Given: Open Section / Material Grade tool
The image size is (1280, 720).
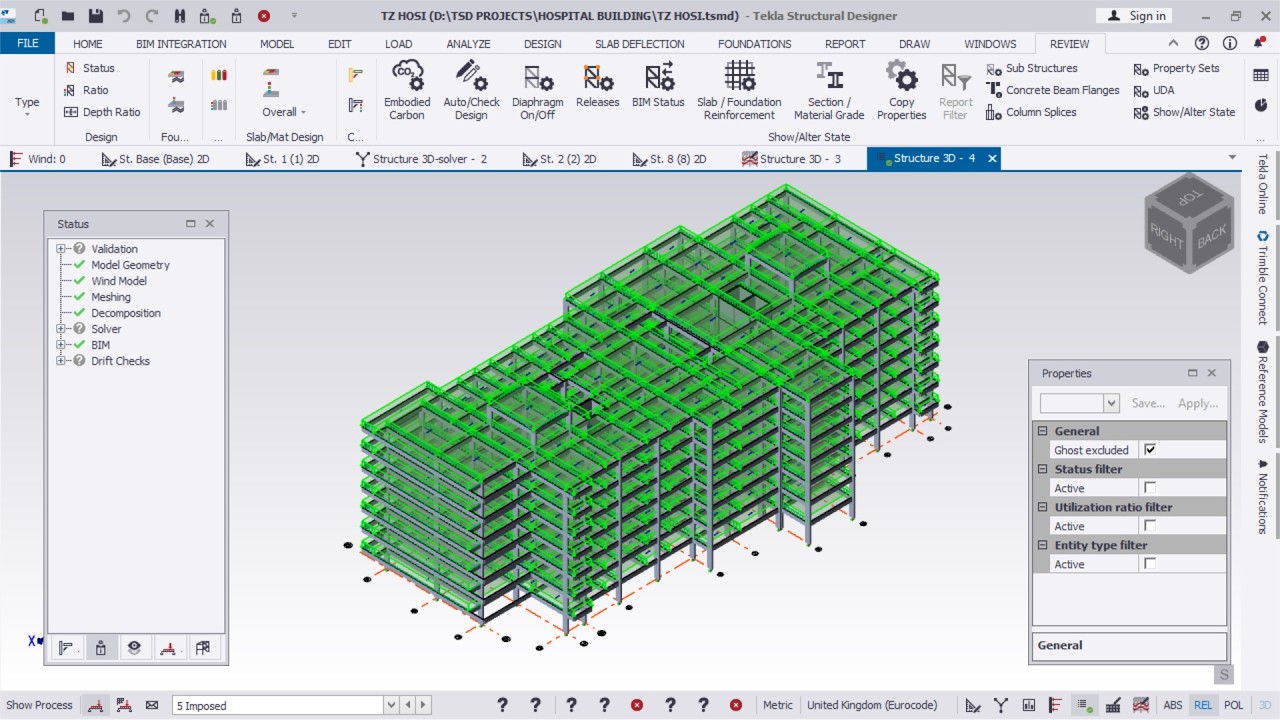Looking at the screenshot, I should coord(829,91).
